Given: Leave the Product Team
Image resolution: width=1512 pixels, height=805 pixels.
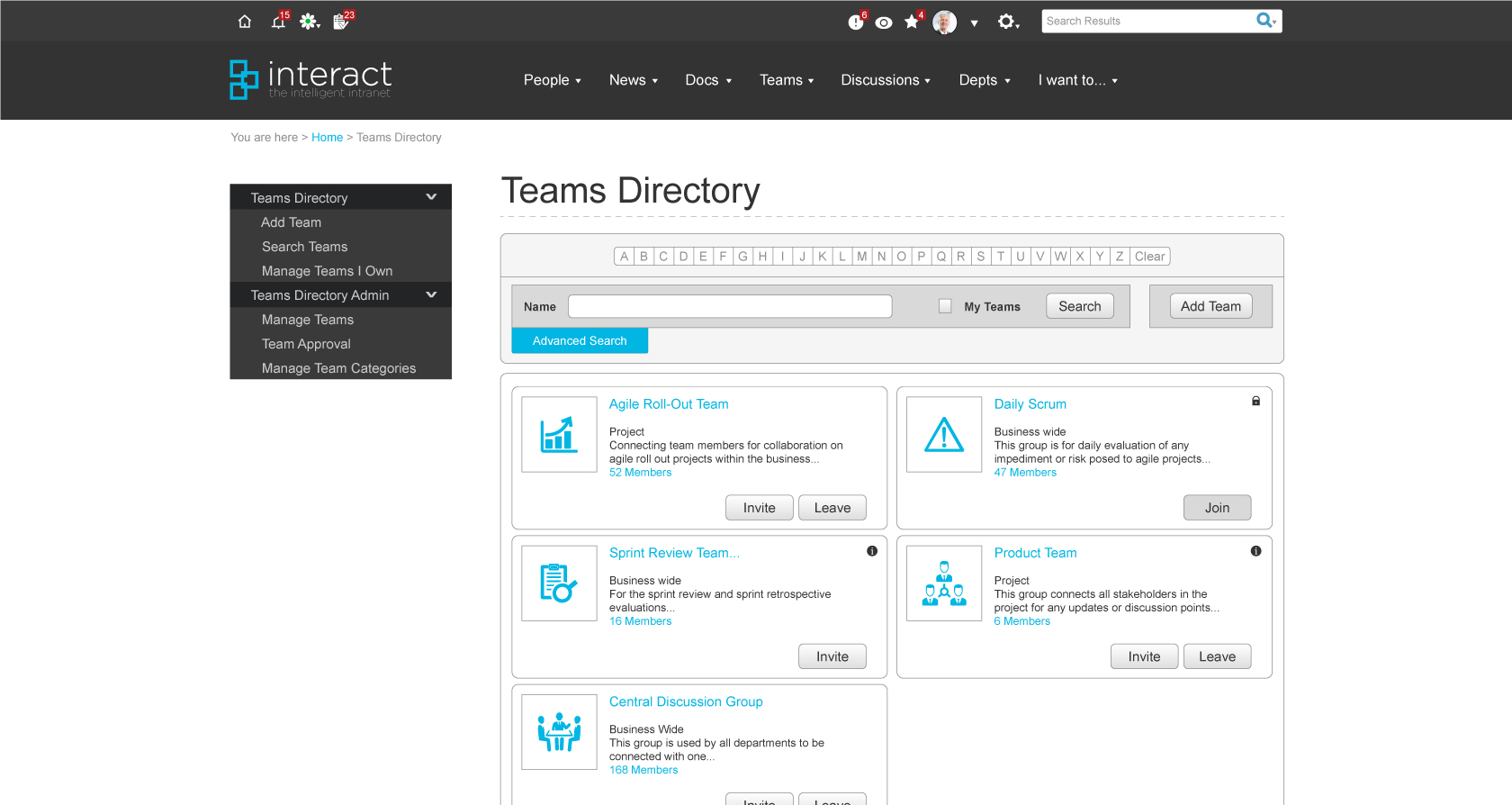Looking at the screenshot, I should click(x=1217, y=656).
